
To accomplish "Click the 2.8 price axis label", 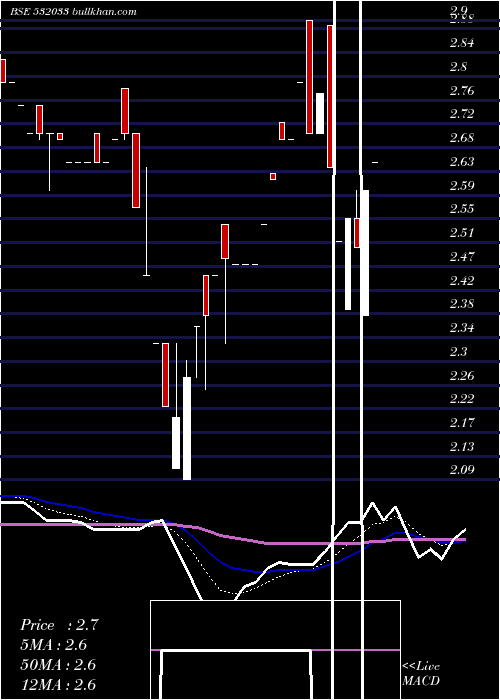I will tap(458, 67).
